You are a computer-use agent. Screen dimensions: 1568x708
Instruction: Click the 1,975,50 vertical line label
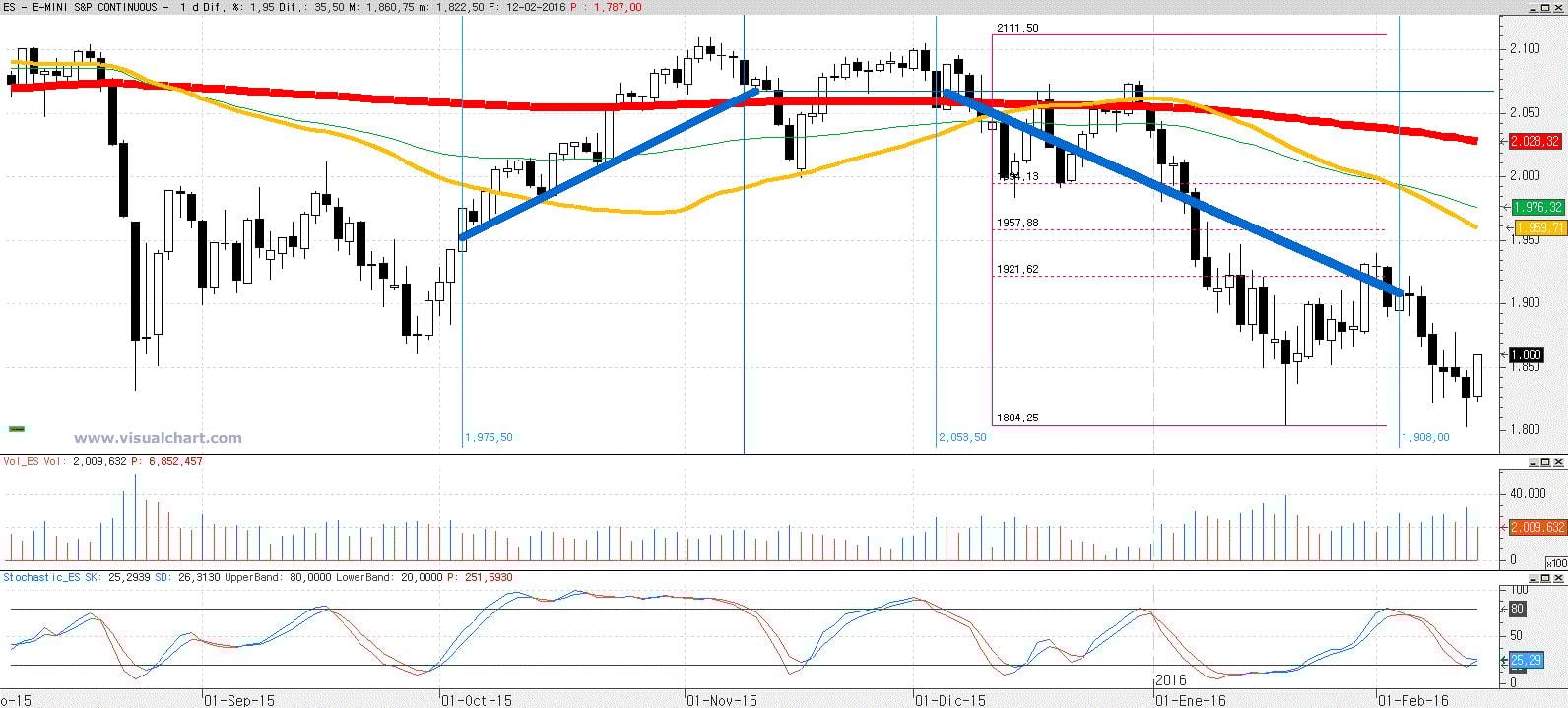point(489,437)
